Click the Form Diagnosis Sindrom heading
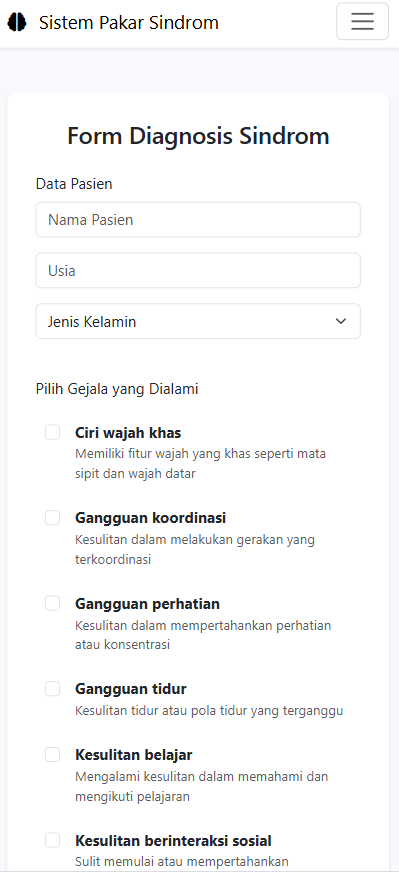This screenshot has width=399, height=872. (x=198, y=137)
